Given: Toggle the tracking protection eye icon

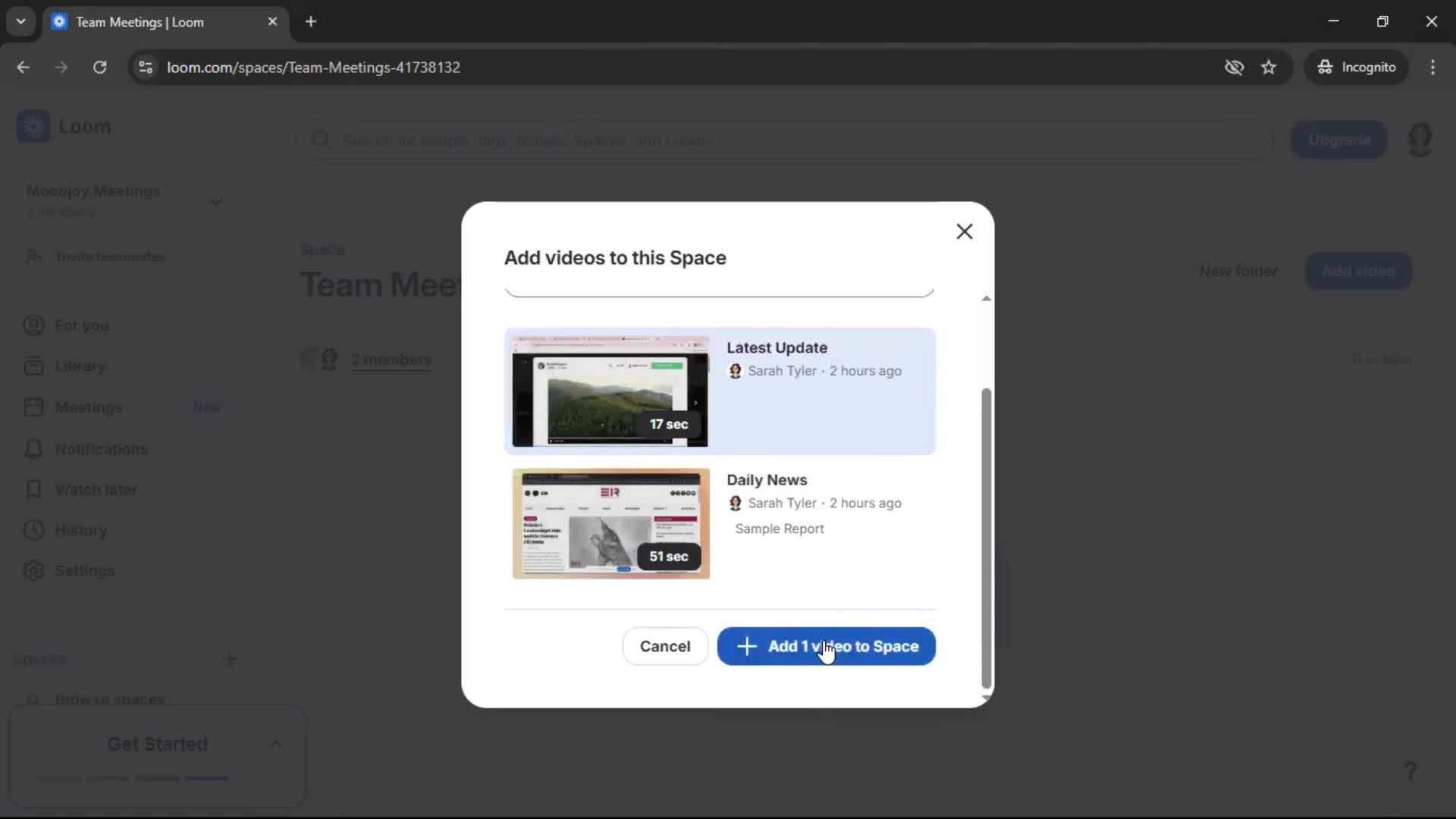Looking at the screenshot, I should pos(1235,67).
